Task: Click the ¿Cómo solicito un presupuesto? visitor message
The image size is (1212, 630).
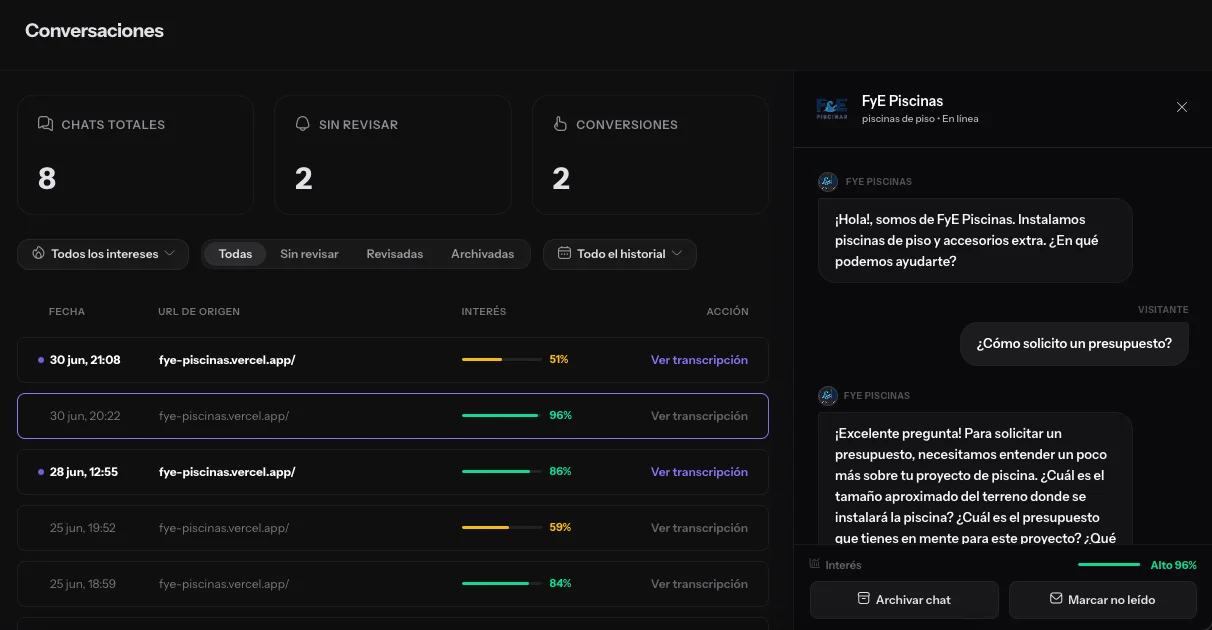Action: 1074,343
